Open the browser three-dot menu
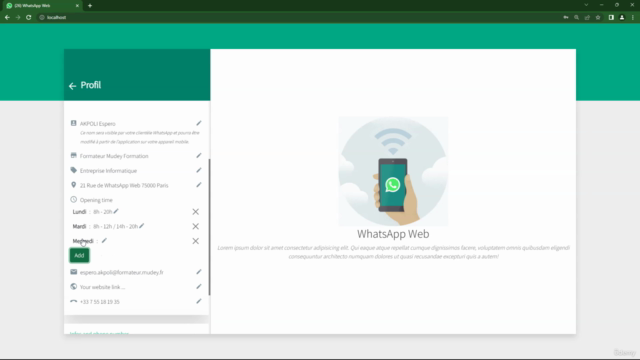Screen dimensions: 640x360 click(x=633, y=17)
